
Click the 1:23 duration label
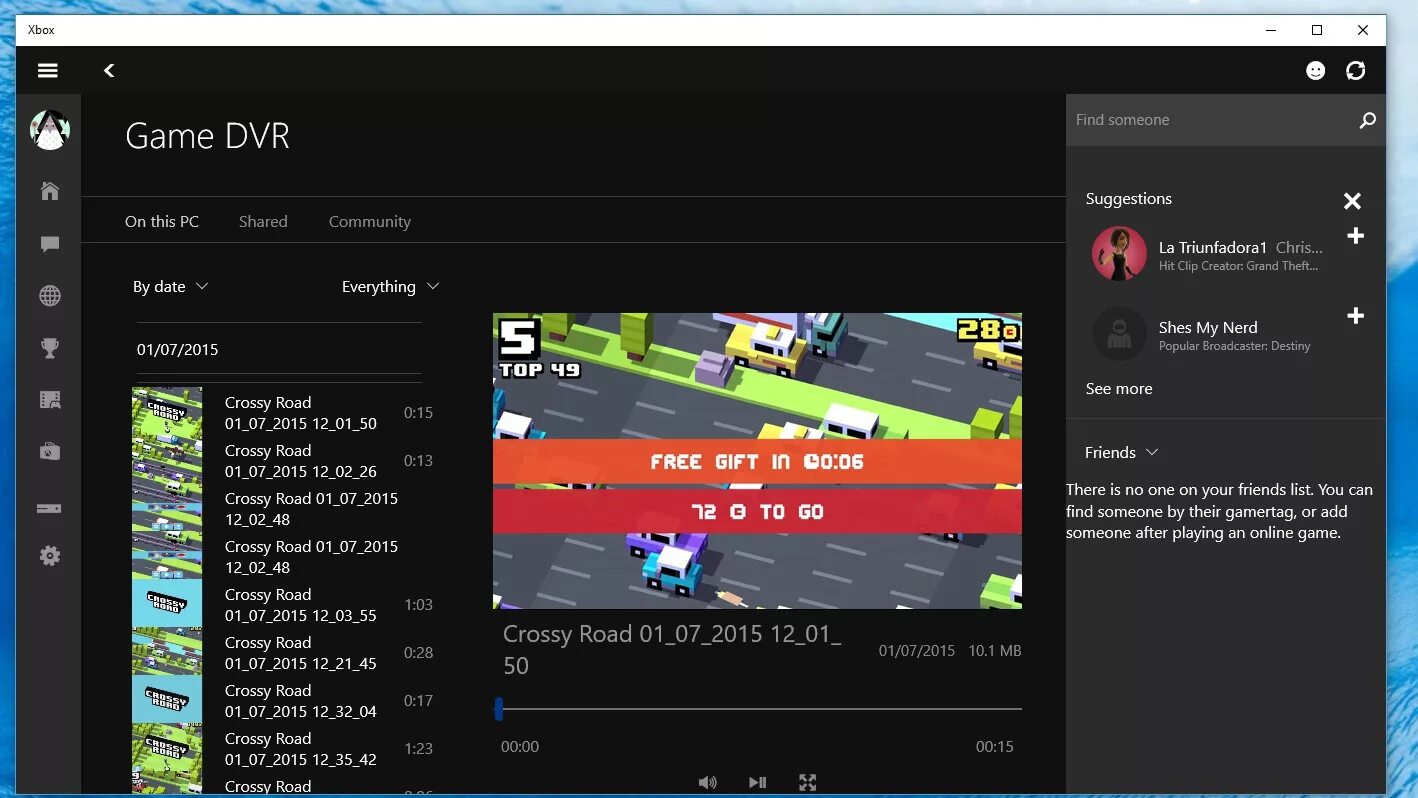coord(418,749)
